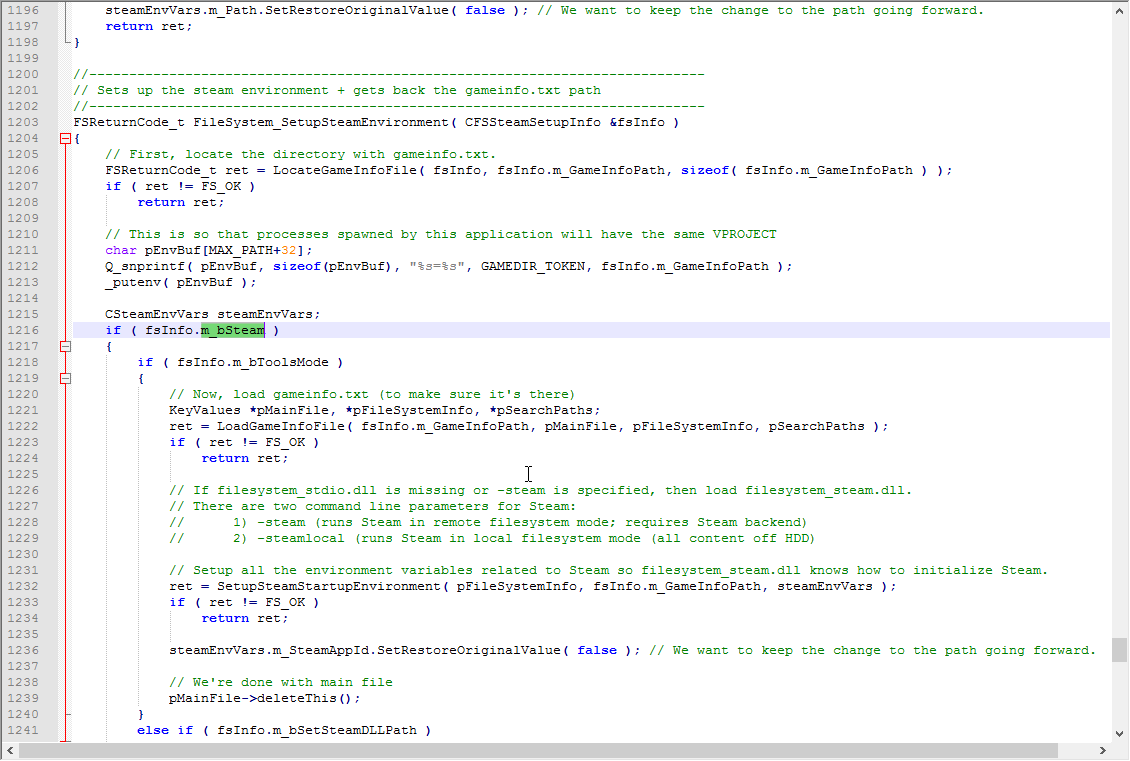
Task: Click the comment "// Setup all the environment variables"
Action: point(608,571)
